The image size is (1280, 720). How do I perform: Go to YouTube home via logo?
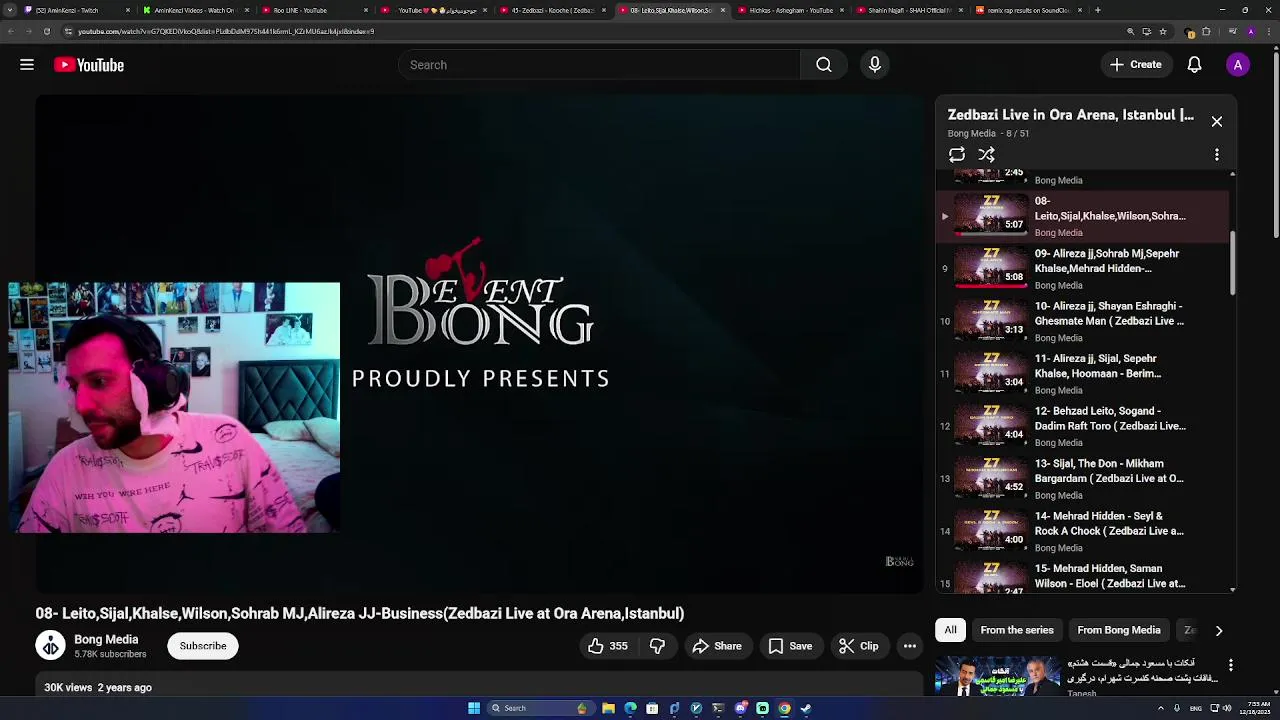(x=89, y=65)
